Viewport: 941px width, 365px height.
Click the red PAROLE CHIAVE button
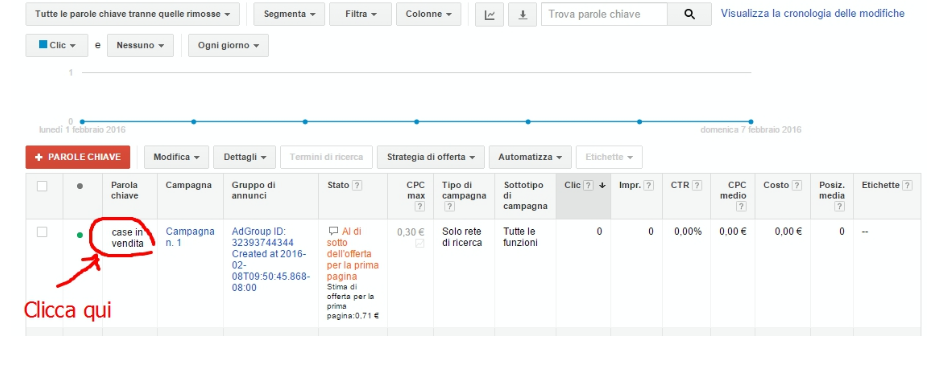tap(77, 157)
